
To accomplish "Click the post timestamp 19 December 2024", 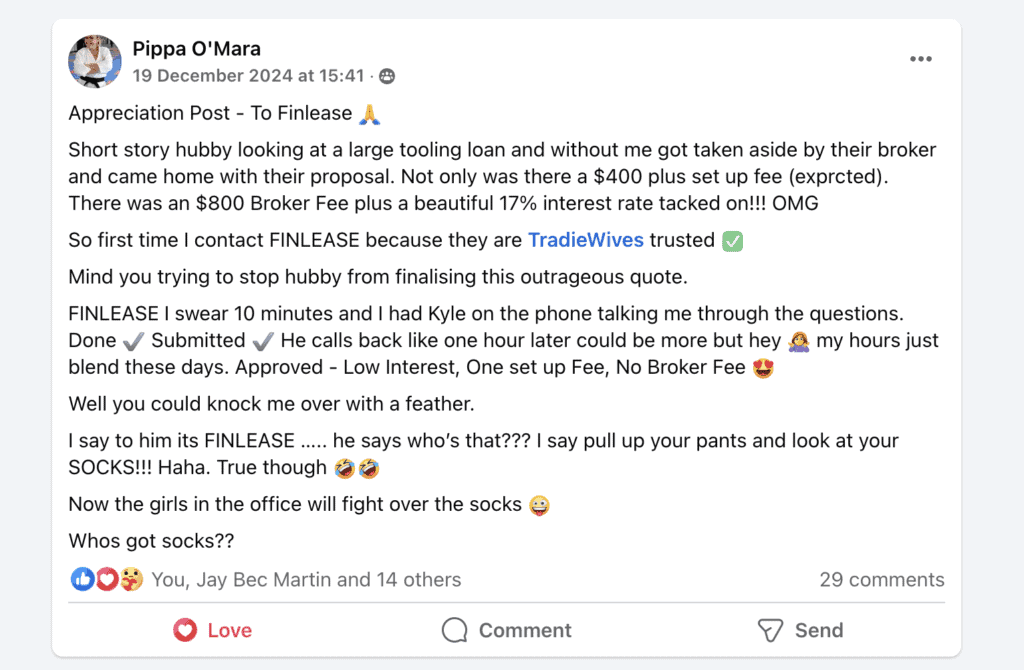I will tap(248, 75).
